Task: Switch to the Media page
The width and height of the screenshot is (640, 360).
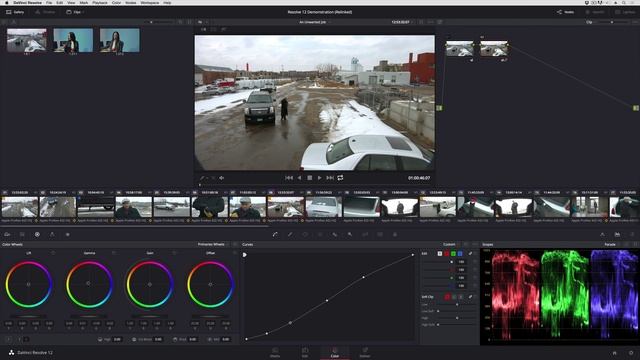Action: (x=275, y=353)
